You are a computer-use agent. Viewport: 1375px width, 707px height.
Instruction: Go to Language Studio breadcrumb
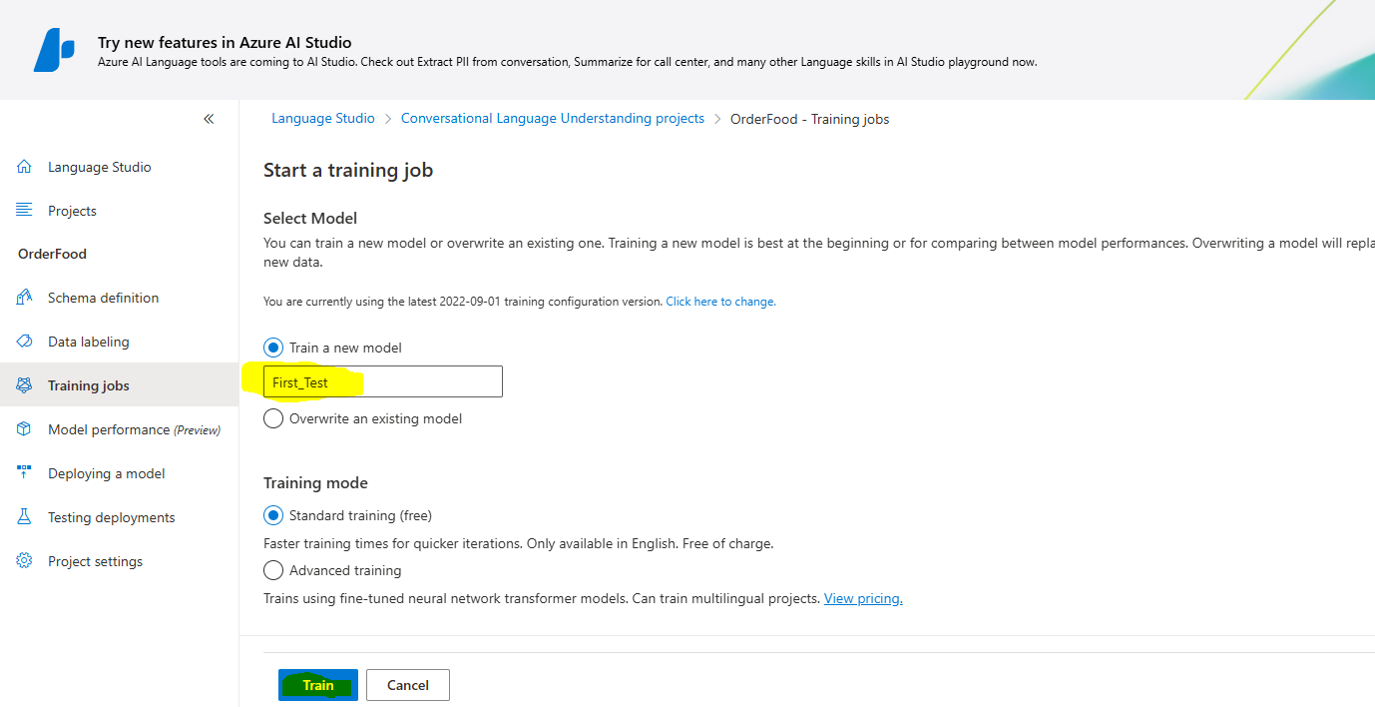pos(323,118)
